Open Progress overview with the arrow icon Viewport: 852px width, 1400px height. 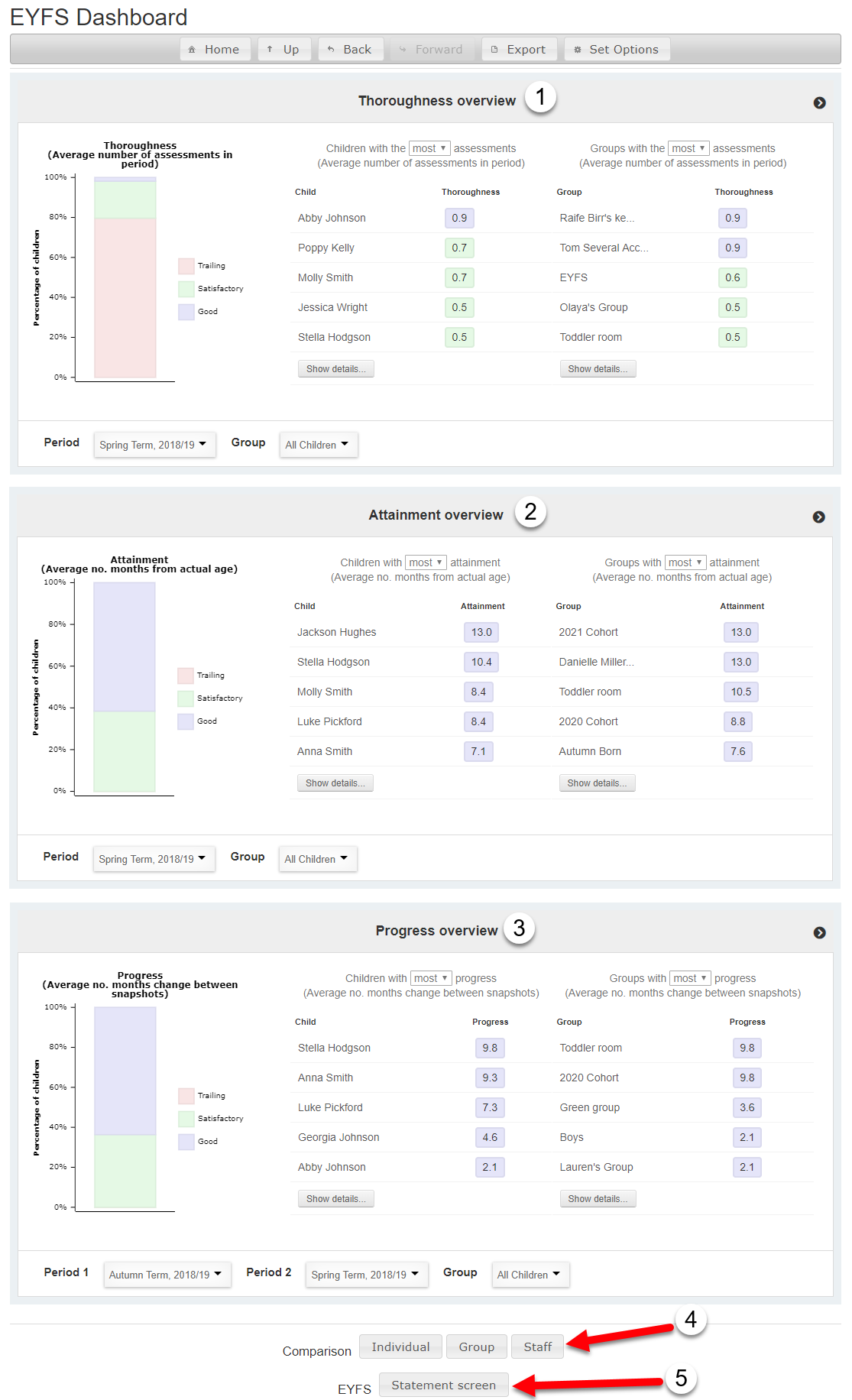point(819,933)
